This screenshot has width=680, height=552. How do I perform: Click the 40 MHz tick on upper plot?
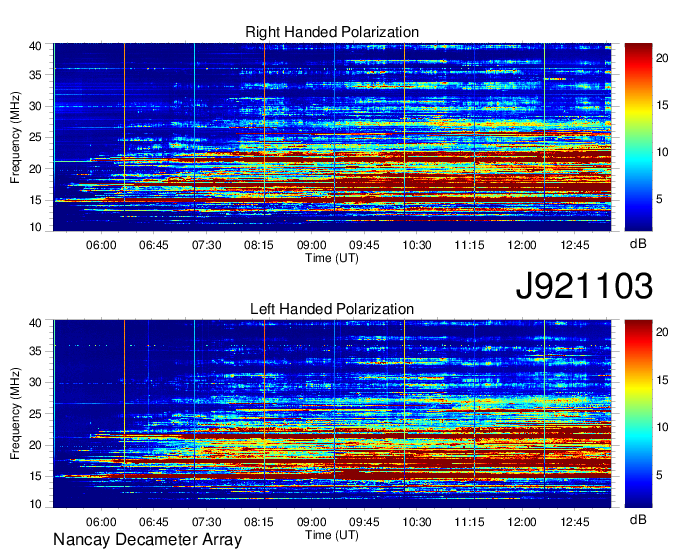click(x=35, y=46)
